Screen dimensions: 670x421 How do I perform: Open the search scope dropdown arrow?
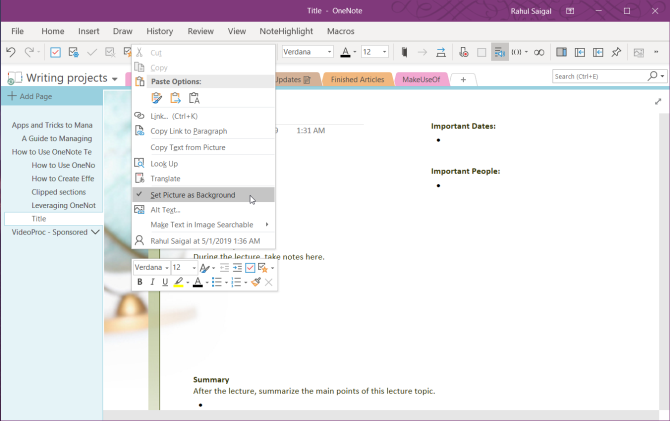pyautogui.click(x=662, y=76)
